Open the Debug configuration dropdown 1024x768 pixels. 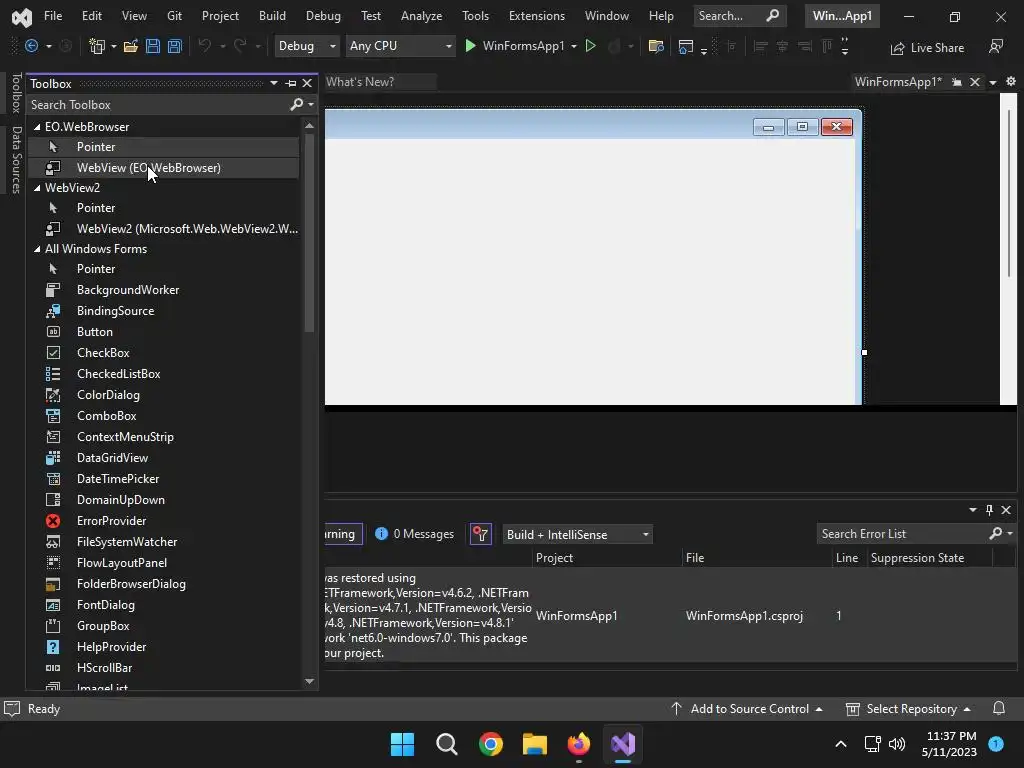pyautogui.click(x=306, y=46)
